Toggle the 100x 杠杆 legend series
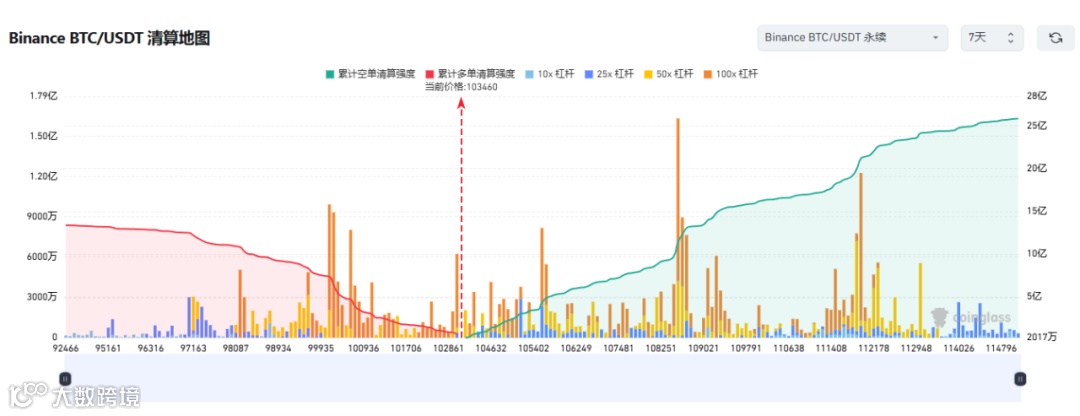This screenshot has width=1080, height=416. tap(730, 74)
